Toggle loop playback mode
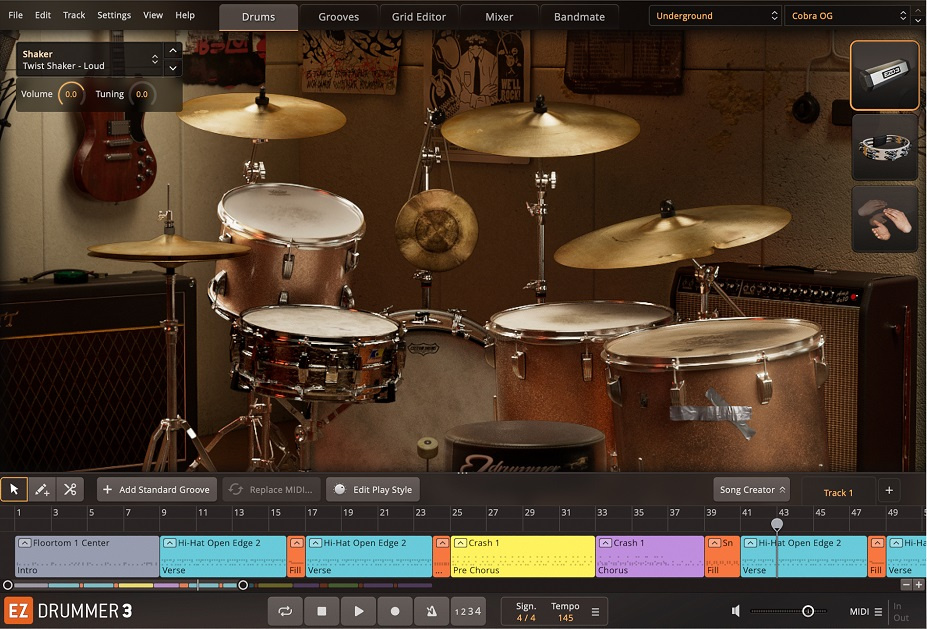Viewport: 927px width, 629px height. point(285,611)
